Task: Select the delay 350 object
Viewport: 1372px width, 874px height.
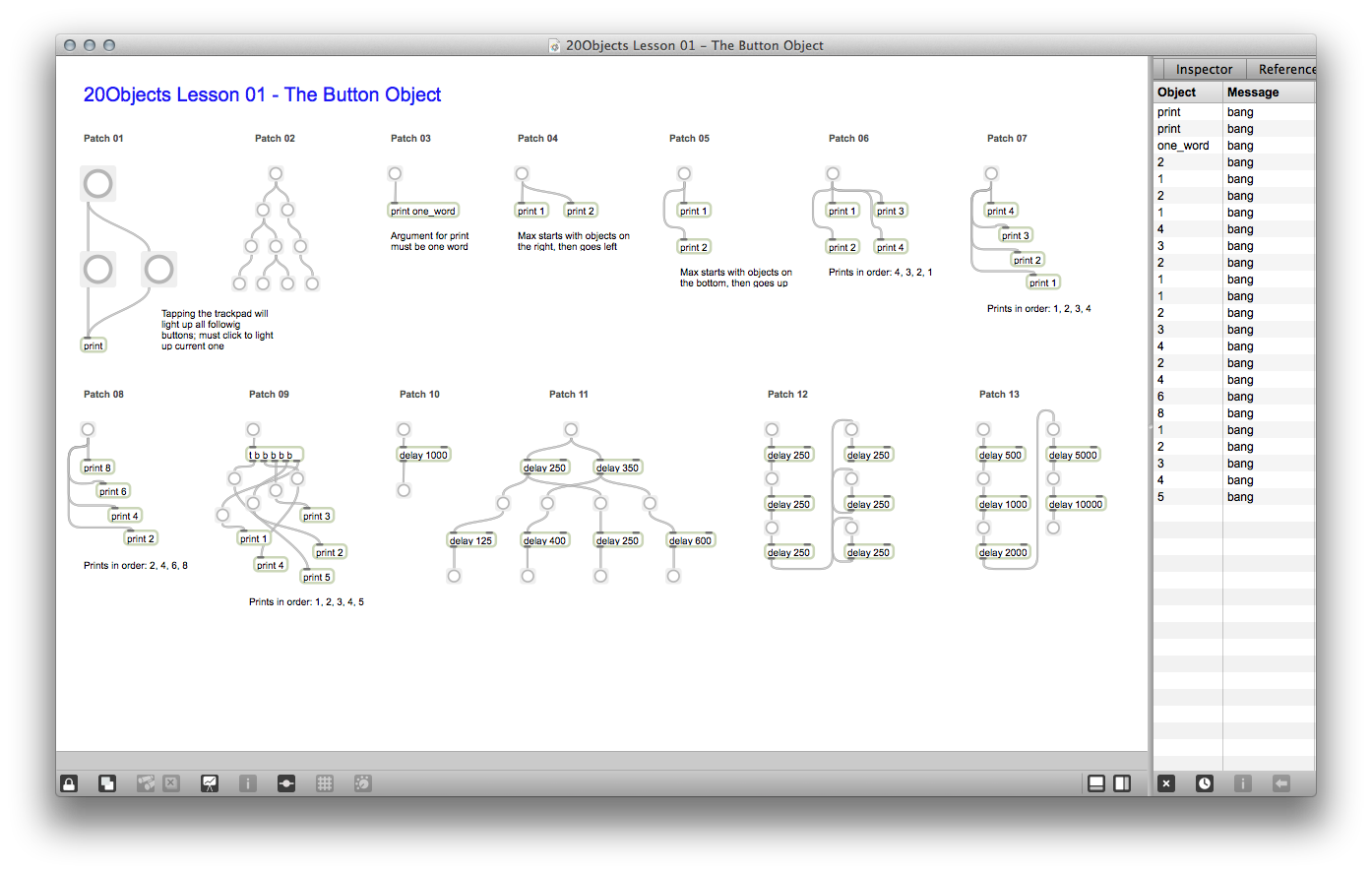Action: 617,468
